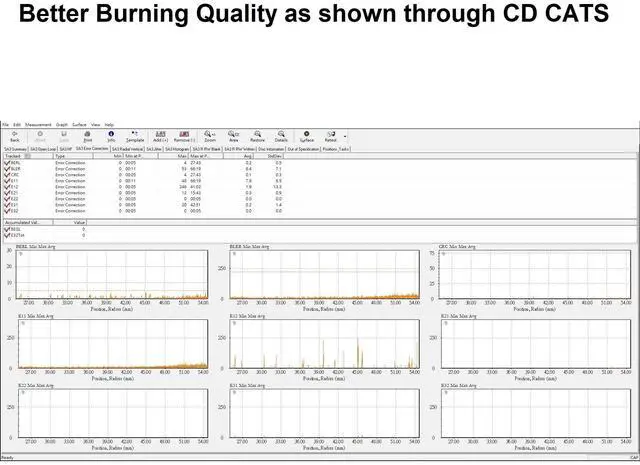Open the File menu
The height and width of the screenshot is (465, 640).
pos(6,125)
